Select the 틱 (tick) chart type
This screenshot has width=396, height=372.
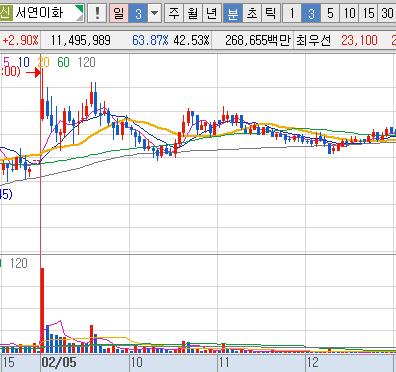(x=270, y=13)
